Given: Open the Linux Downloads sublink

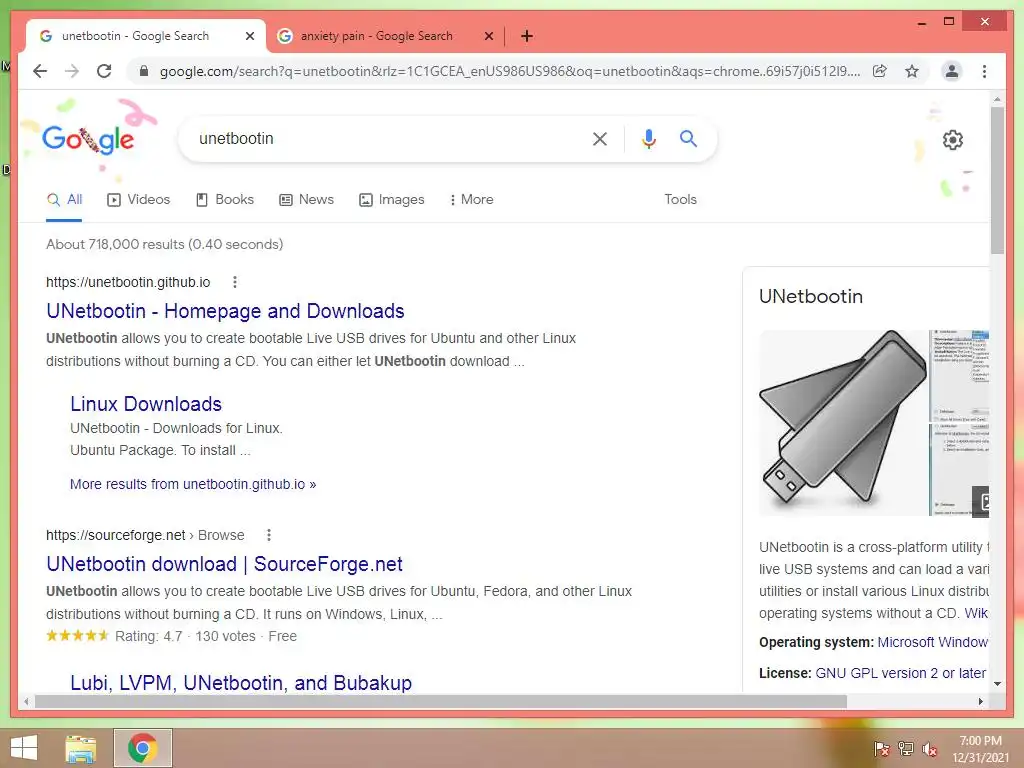Looking at the screenshot, I should [146, 404].
